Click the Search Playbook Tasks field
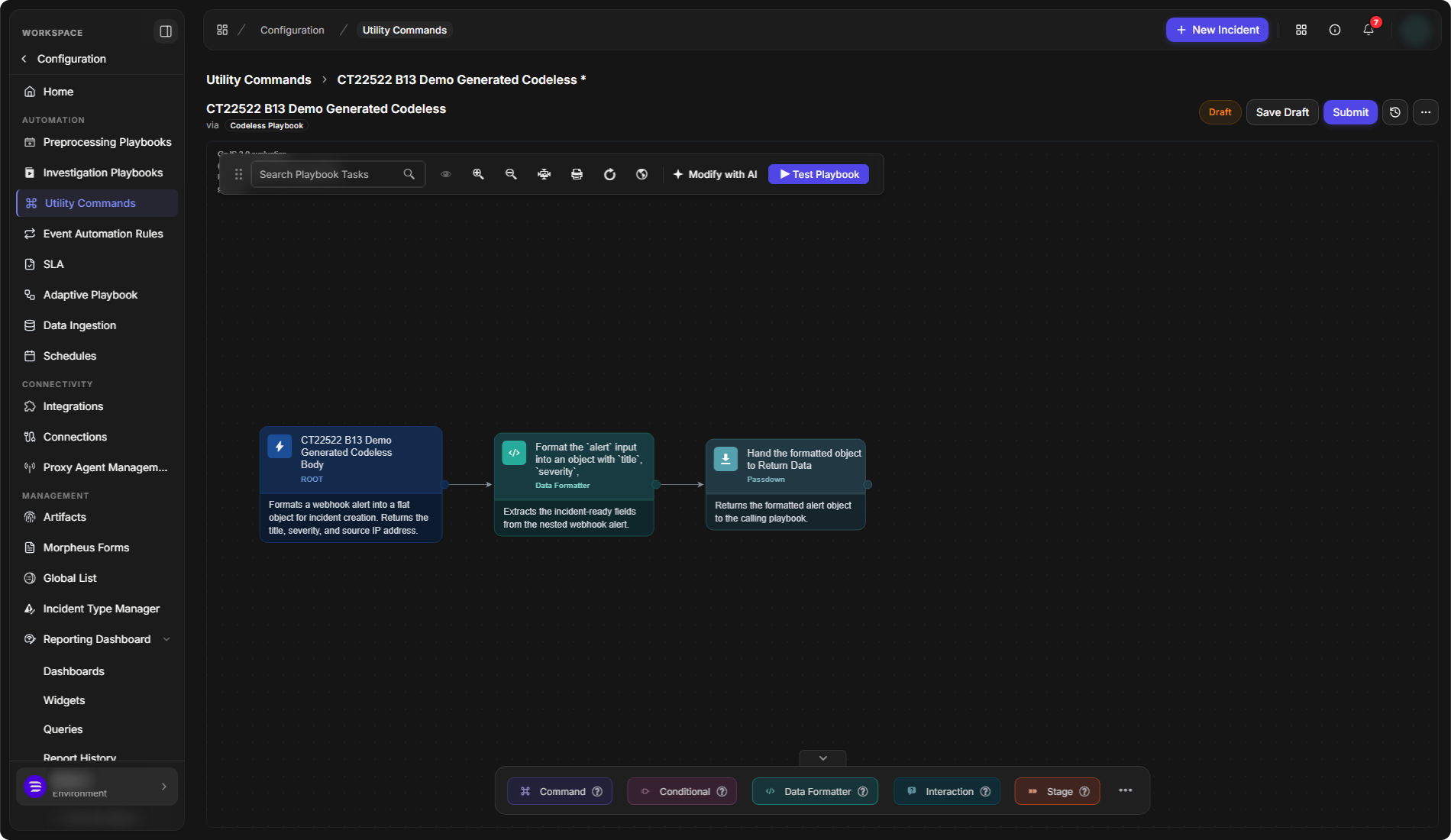The height and width of the screenshot is (840, 1451). click(338, 174)
